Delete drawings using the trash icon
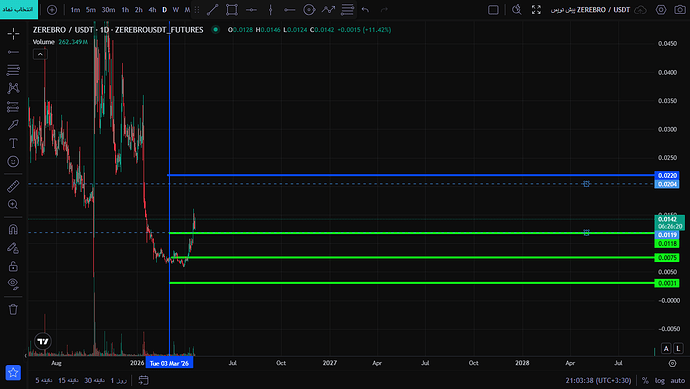 pyautogui.click(x=13, y=309)
